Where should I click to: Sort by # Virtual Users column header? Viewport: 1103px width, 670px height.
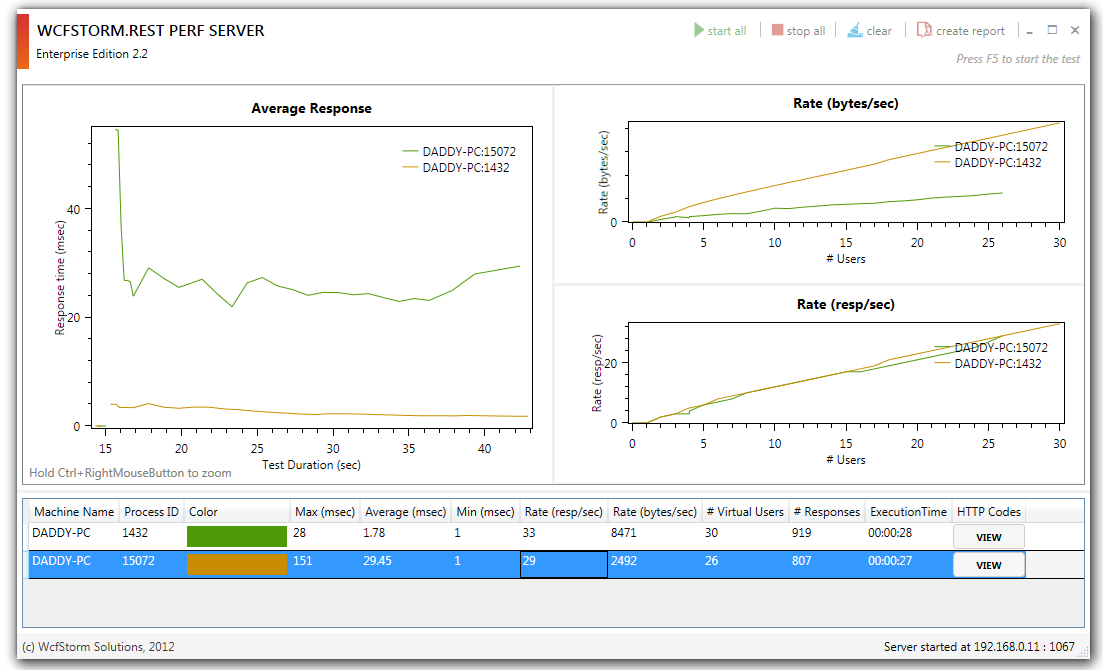[746, 512]
